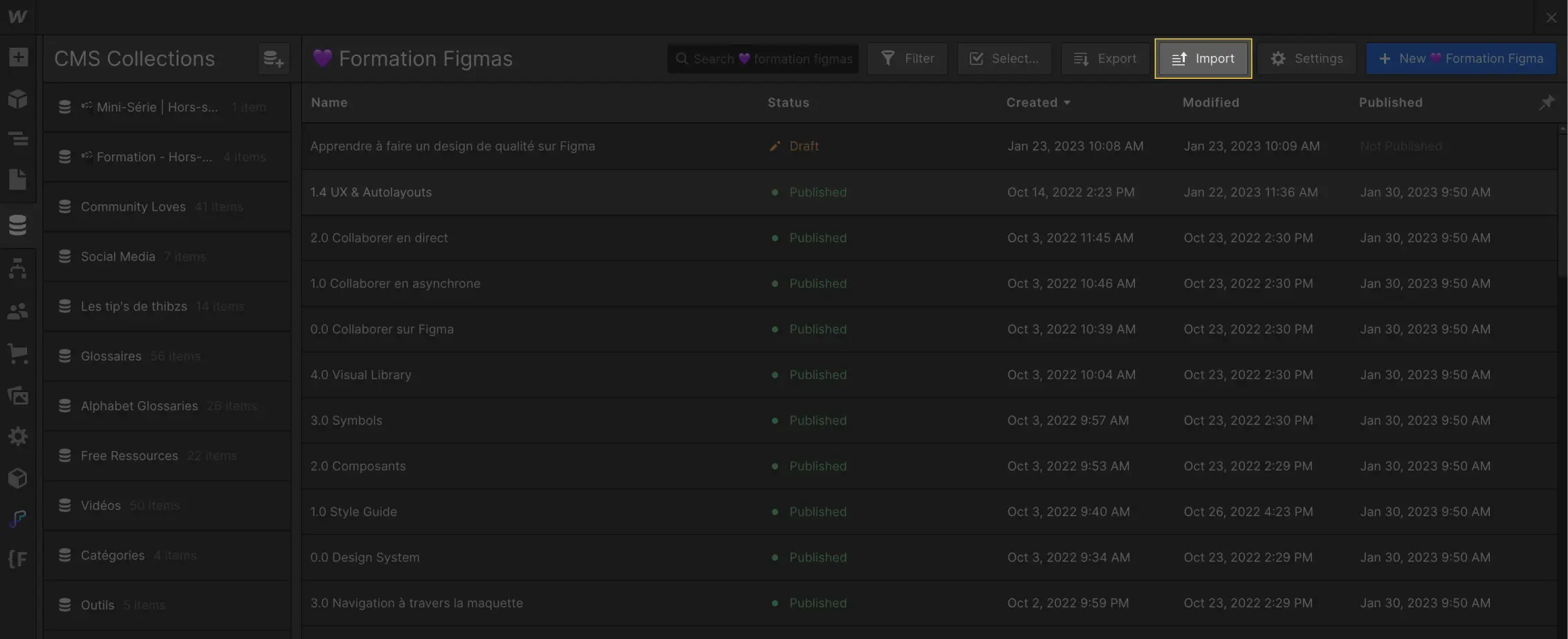The height and width of the screenshot is (639, 1568).
Task: Open the Catégories collection
Action: 167,555
